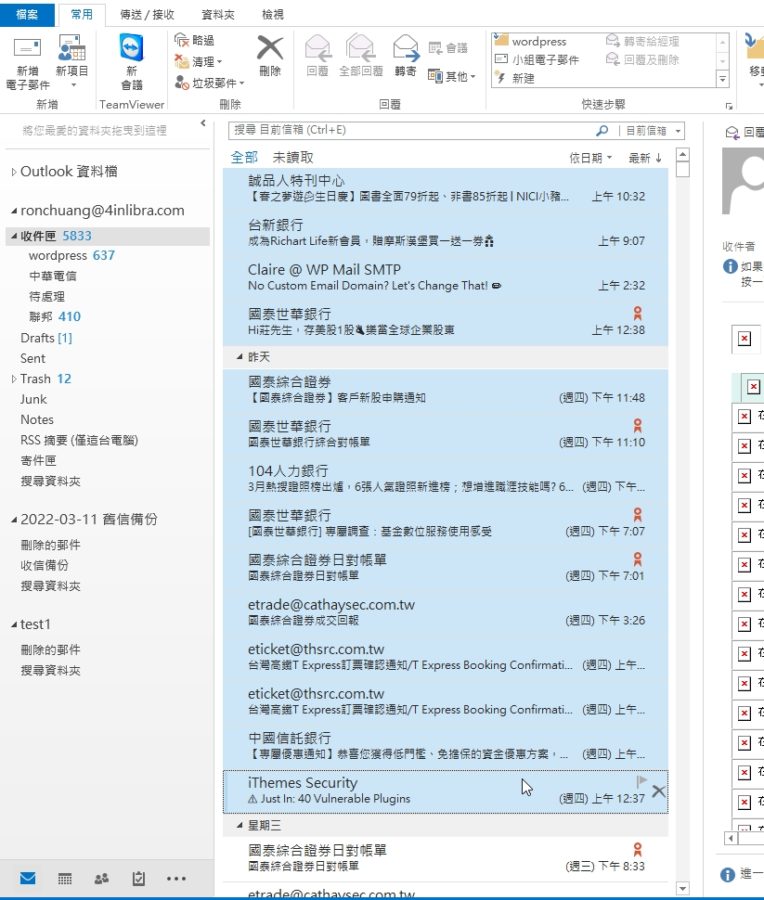Screen dimensions: 764x900
Task: Switch to the View ribbon tab
Action: [273, 14]
